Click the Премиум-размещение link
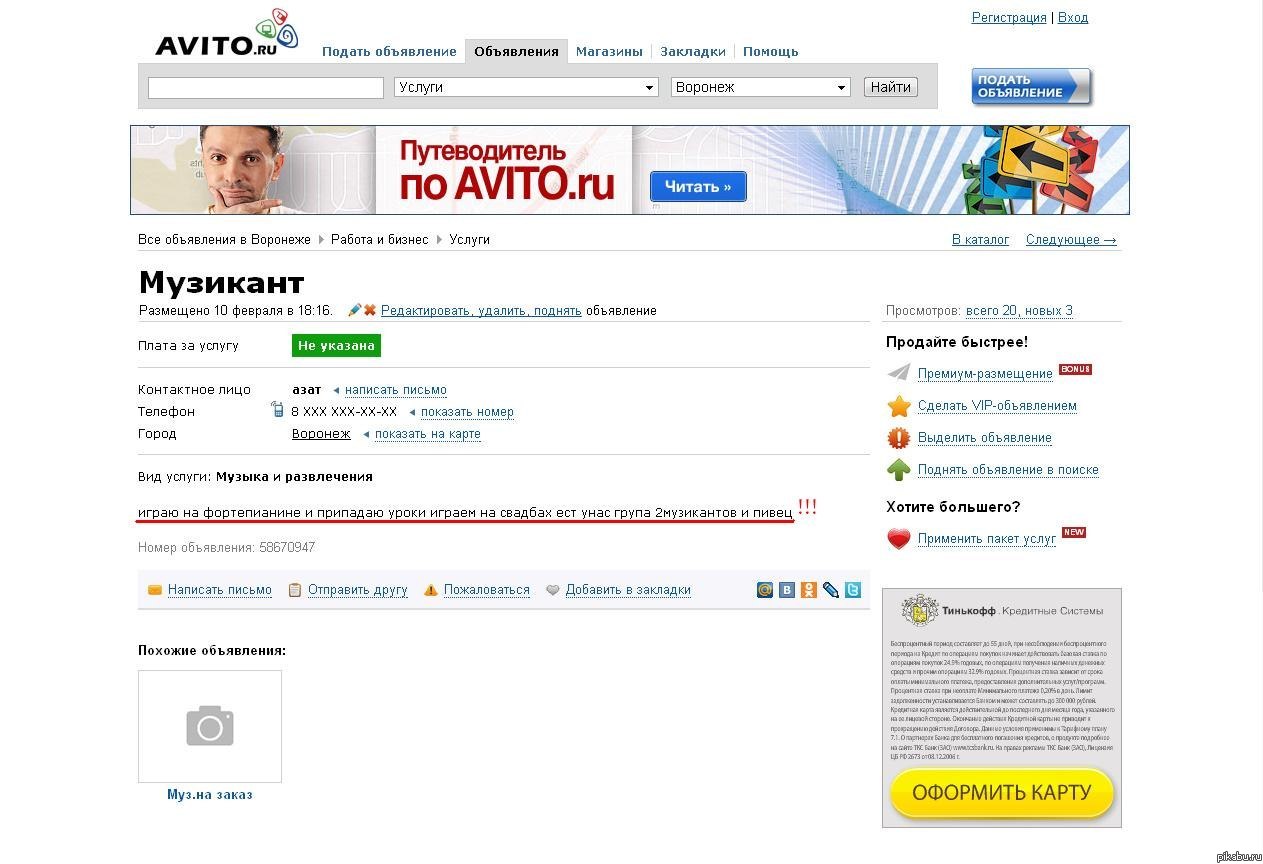The width and height of the screenshot is (1263, 864). [985, 374]
